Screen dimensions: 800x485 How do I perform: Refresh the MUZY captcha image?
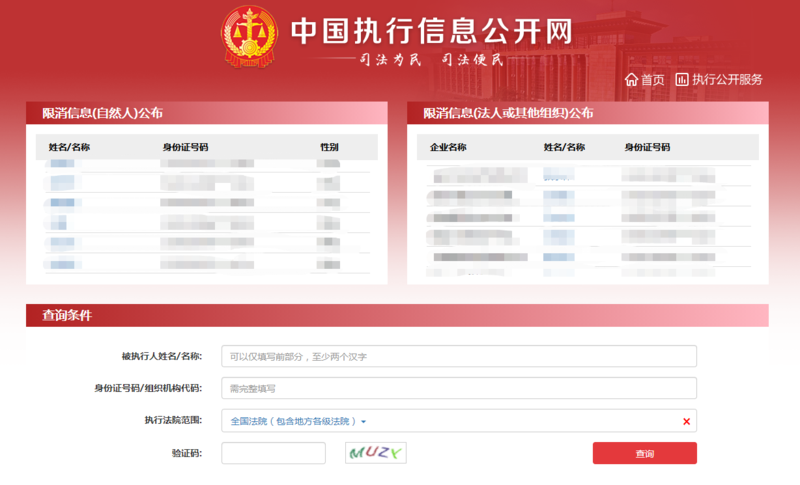[376, 453]
